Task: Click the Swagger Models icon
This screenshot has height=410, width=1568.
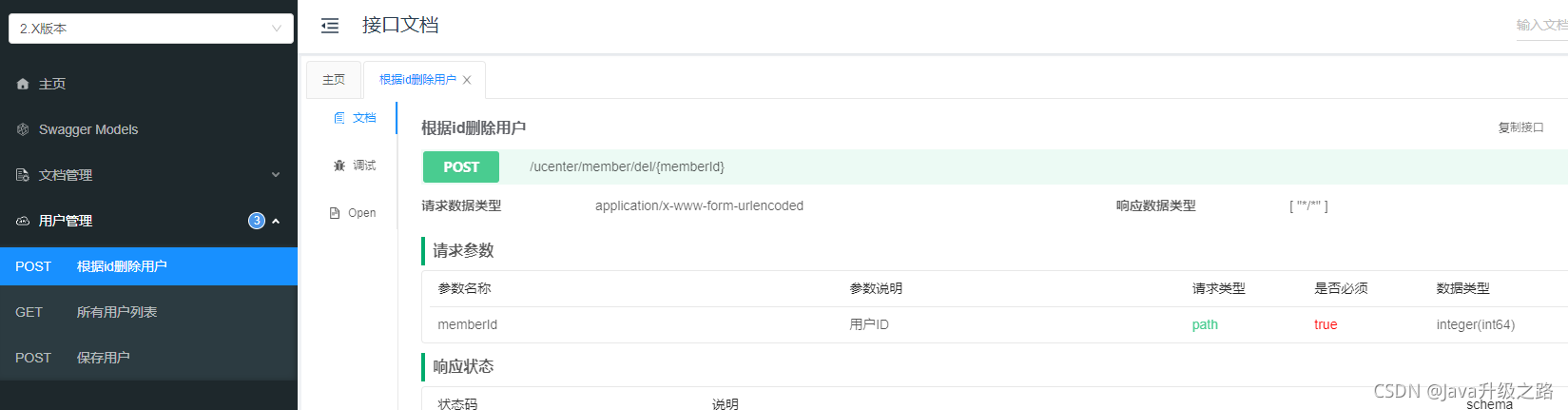Action: (23, 129)
